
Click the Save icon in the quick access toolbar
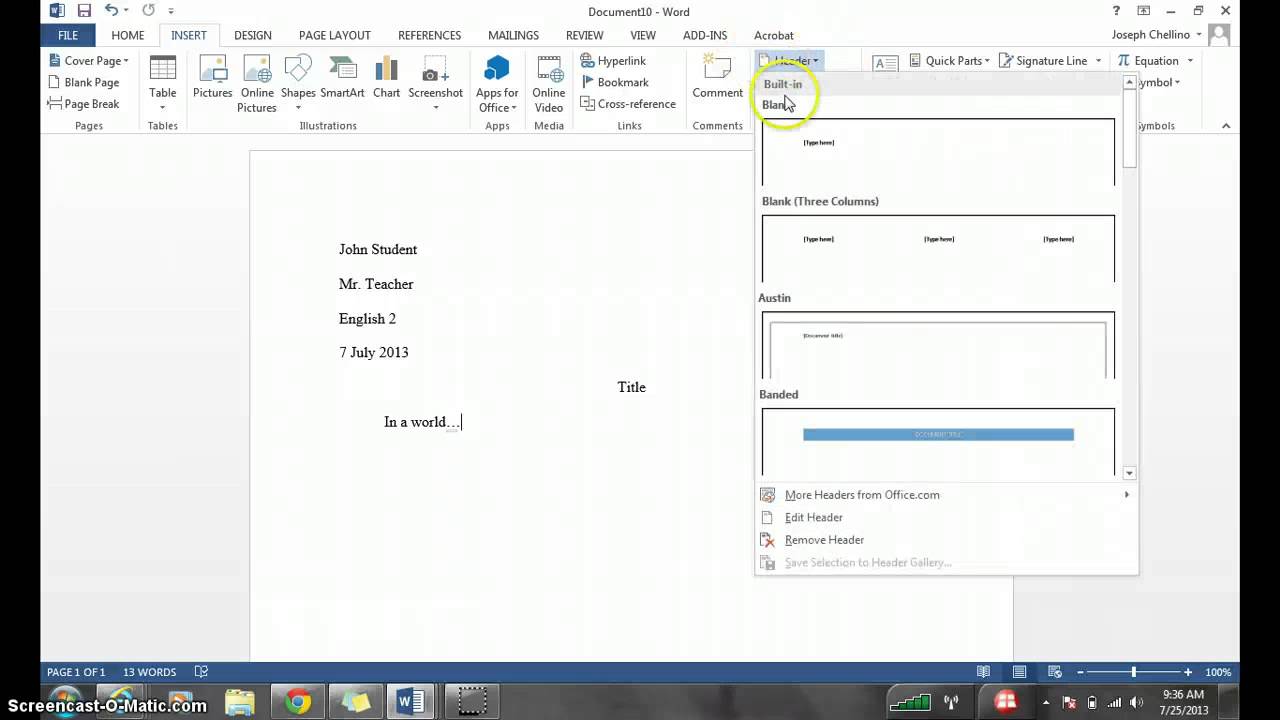84,11
